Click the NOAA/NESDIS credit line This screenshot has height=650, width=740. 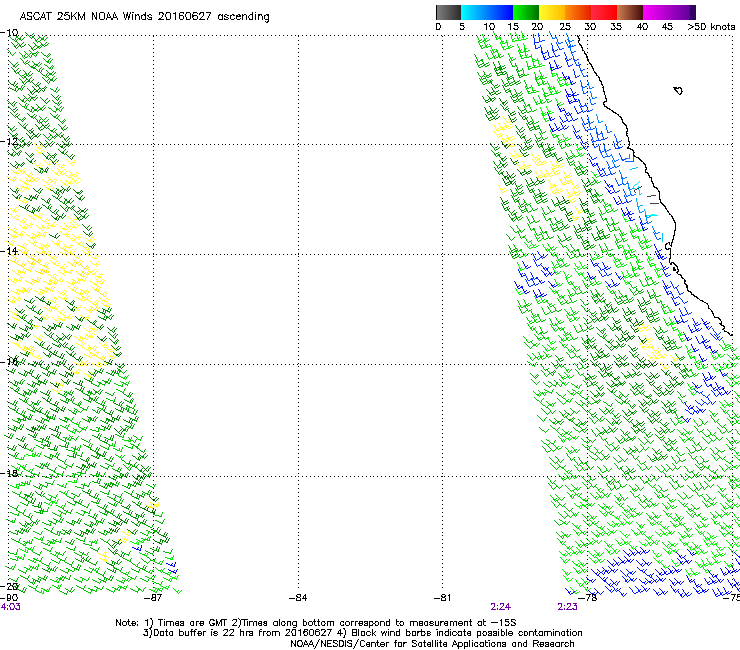[x=432, y=644]
